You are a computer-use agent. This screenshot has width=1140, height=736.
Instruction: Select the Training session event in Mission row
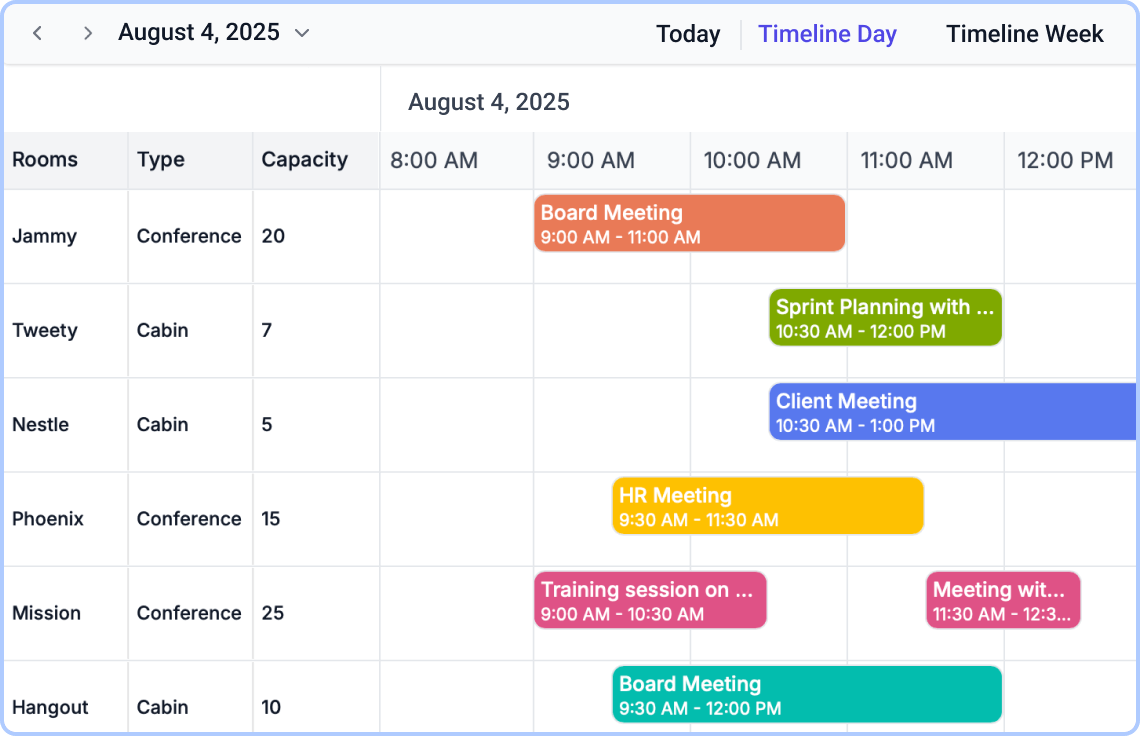(x=650, y=600)
